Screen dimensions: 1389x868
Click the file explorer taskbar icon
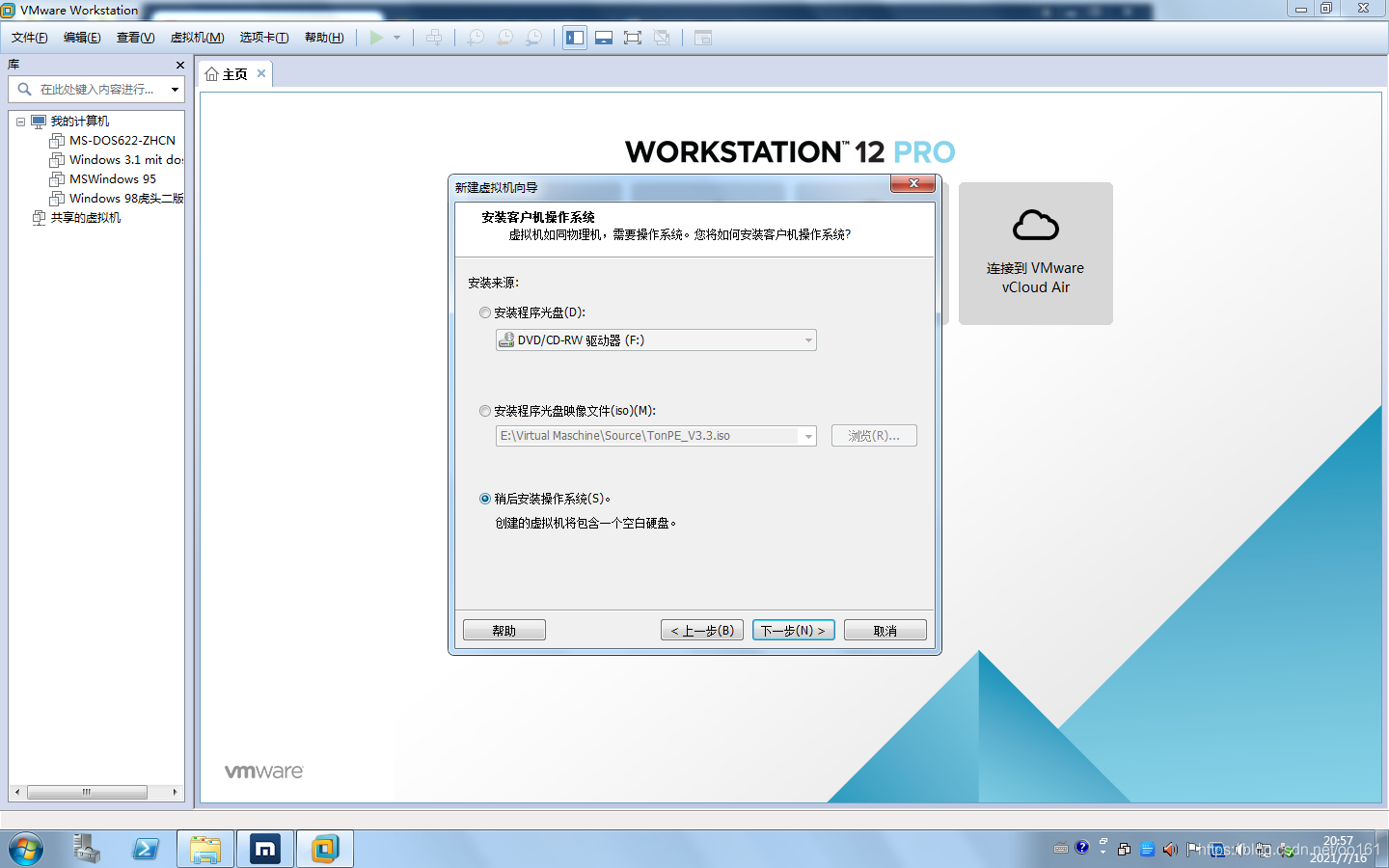pyautogui.click(x=205, y=850)
